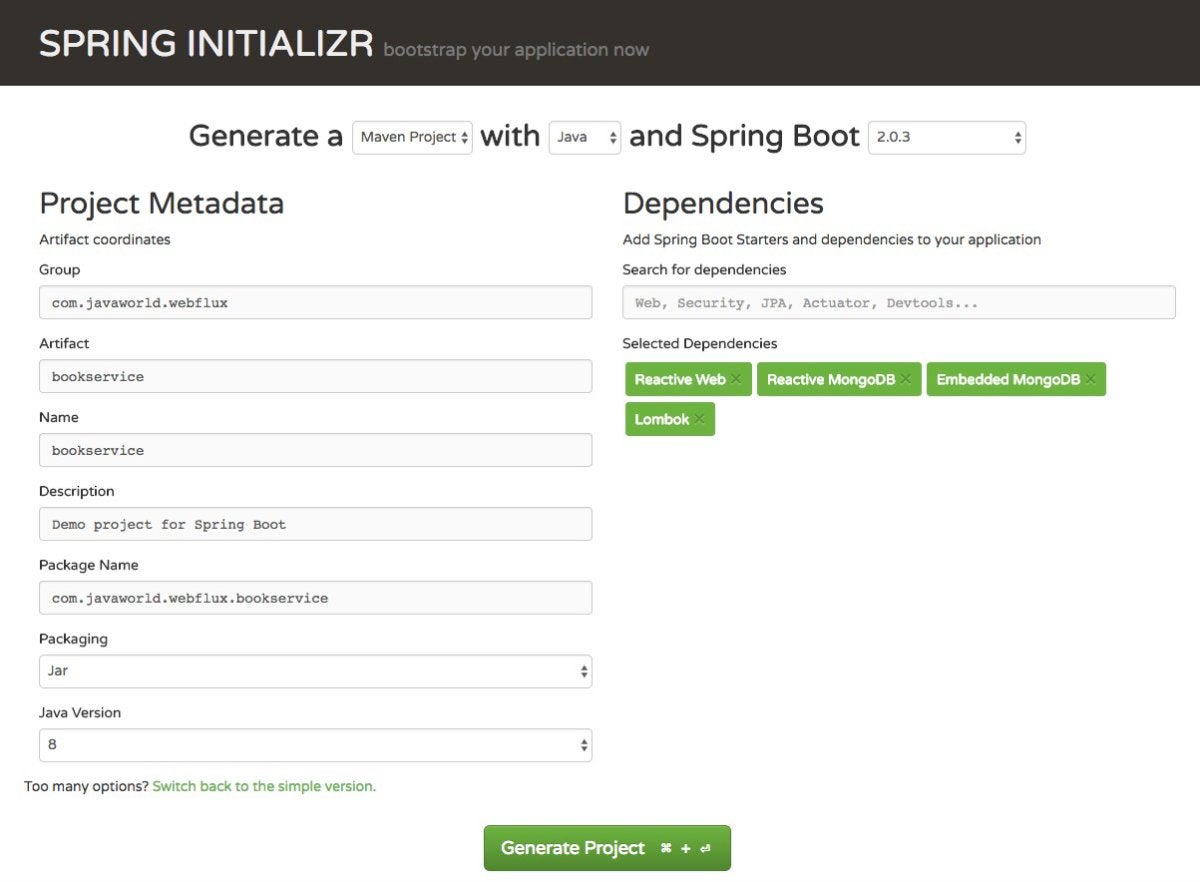
Task: Switch back to the simple version link
Action: tap(264, 786)
